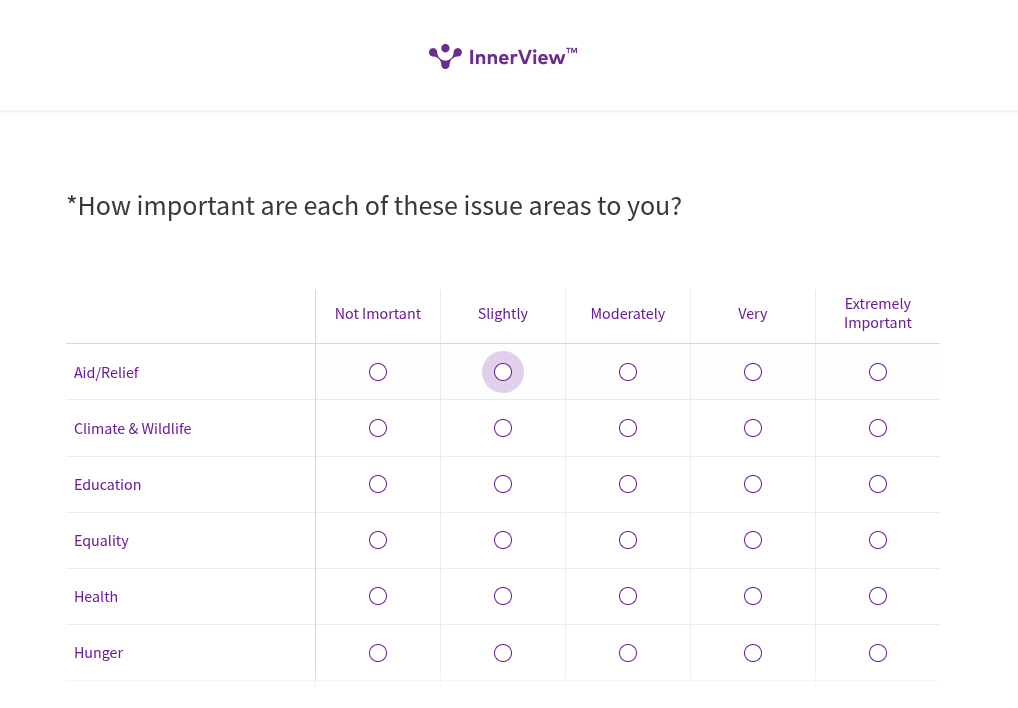This screenshot has width=1018, height=708.
Task: Rate Health as Extremely Important
Action: (878, 596)
